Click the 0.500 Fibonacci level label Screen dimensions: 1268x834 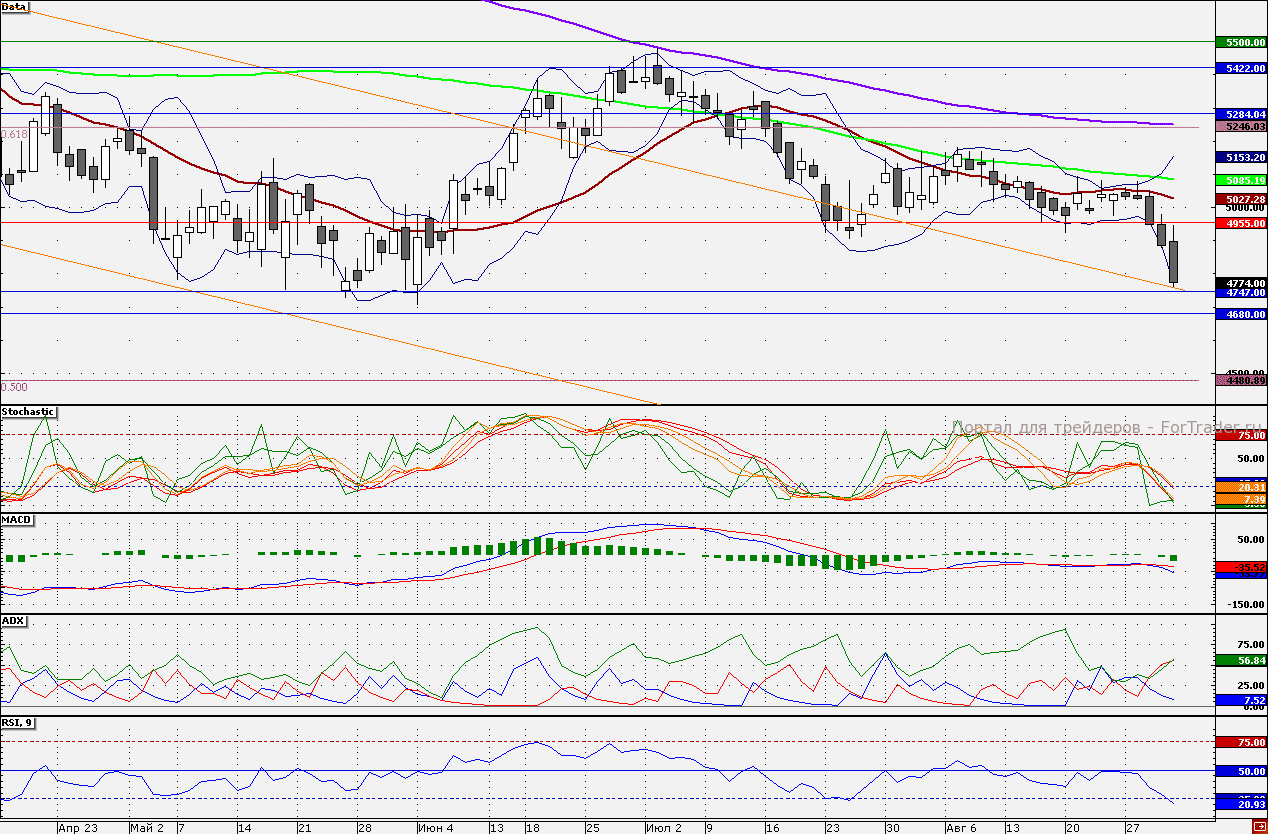(x=15, y=387)
